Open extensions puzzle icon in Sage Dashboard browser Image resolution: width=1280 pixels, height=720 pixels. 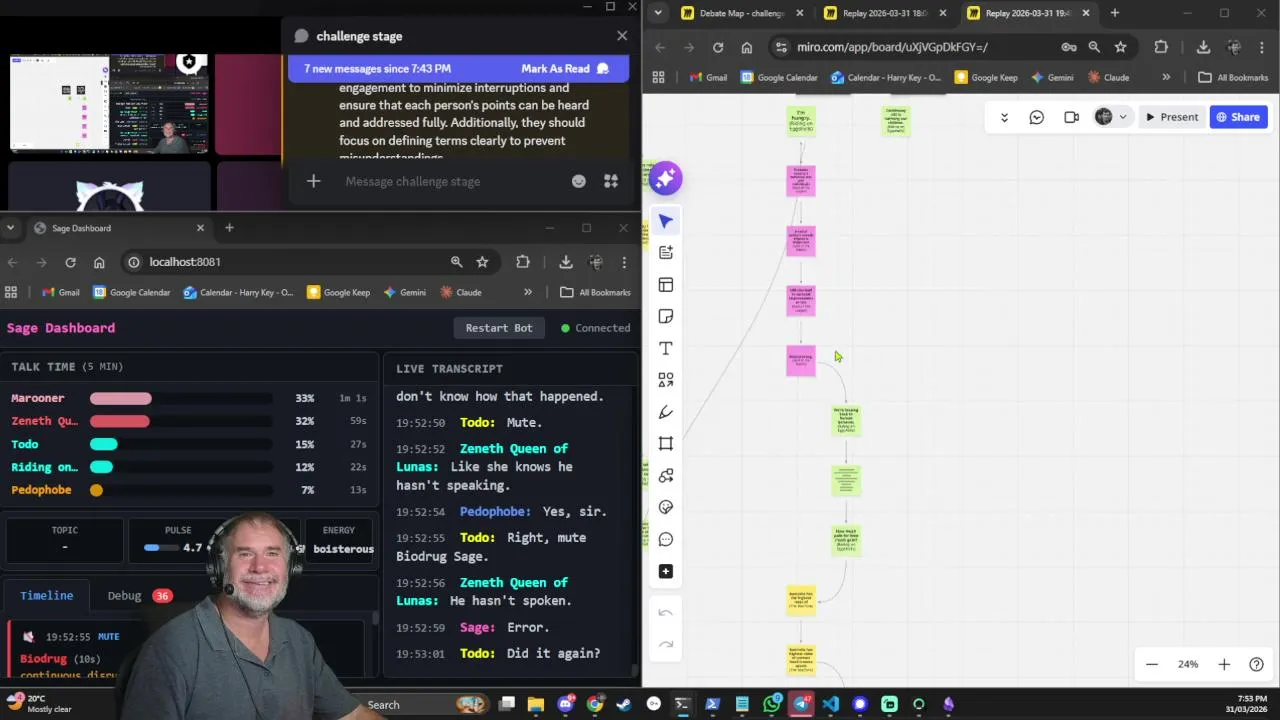pyautogui.click(x=523, y=262)
